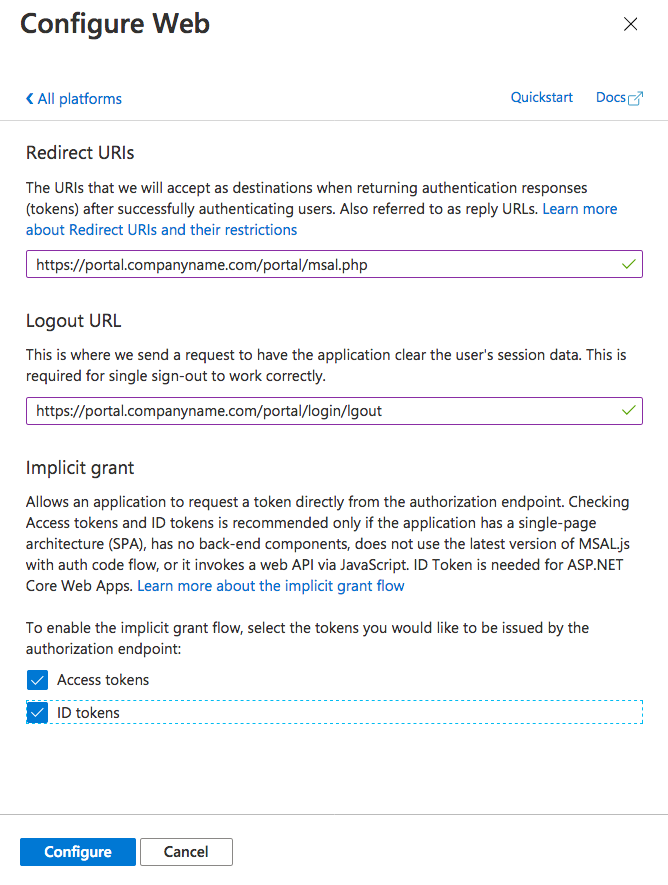
Task: Click the green checkmark in the Redirect URI field
Action: click(x=628, y=265)
